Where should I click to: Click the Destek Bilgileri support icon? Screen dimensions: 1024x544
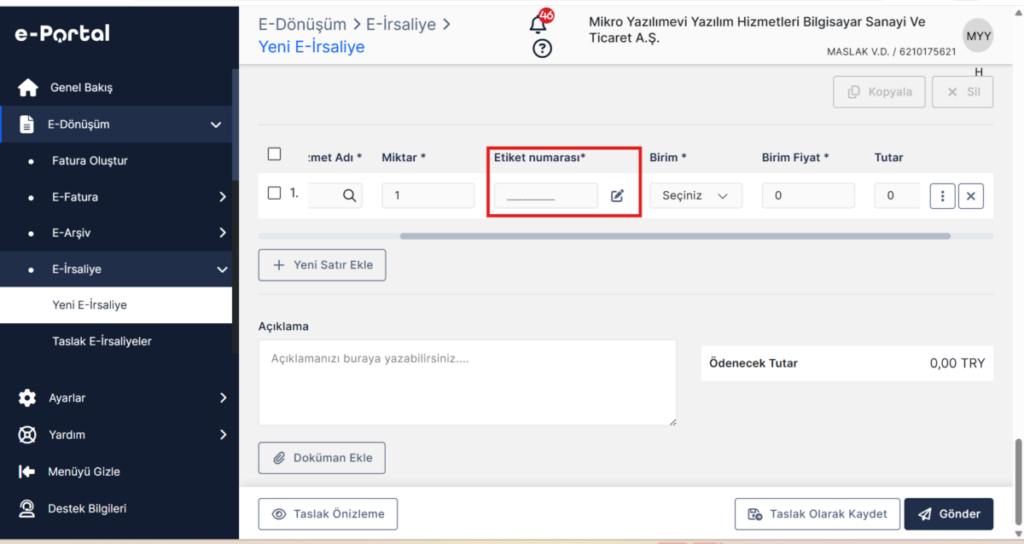[x=27, y=508]
